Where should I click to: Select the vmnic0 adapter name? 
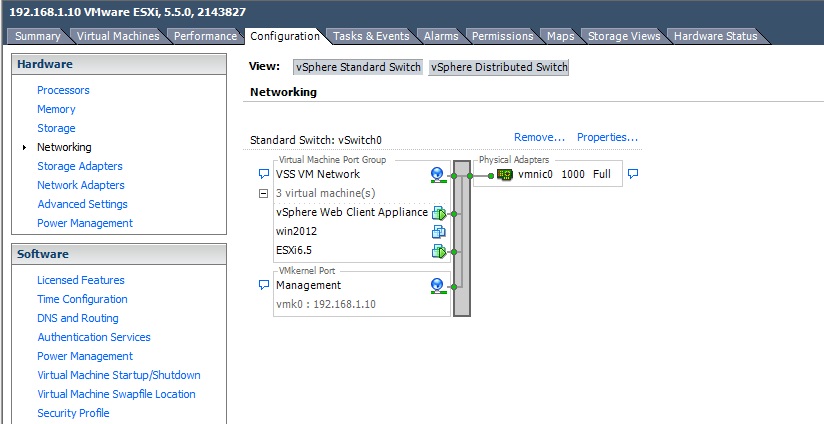point(535,174)
